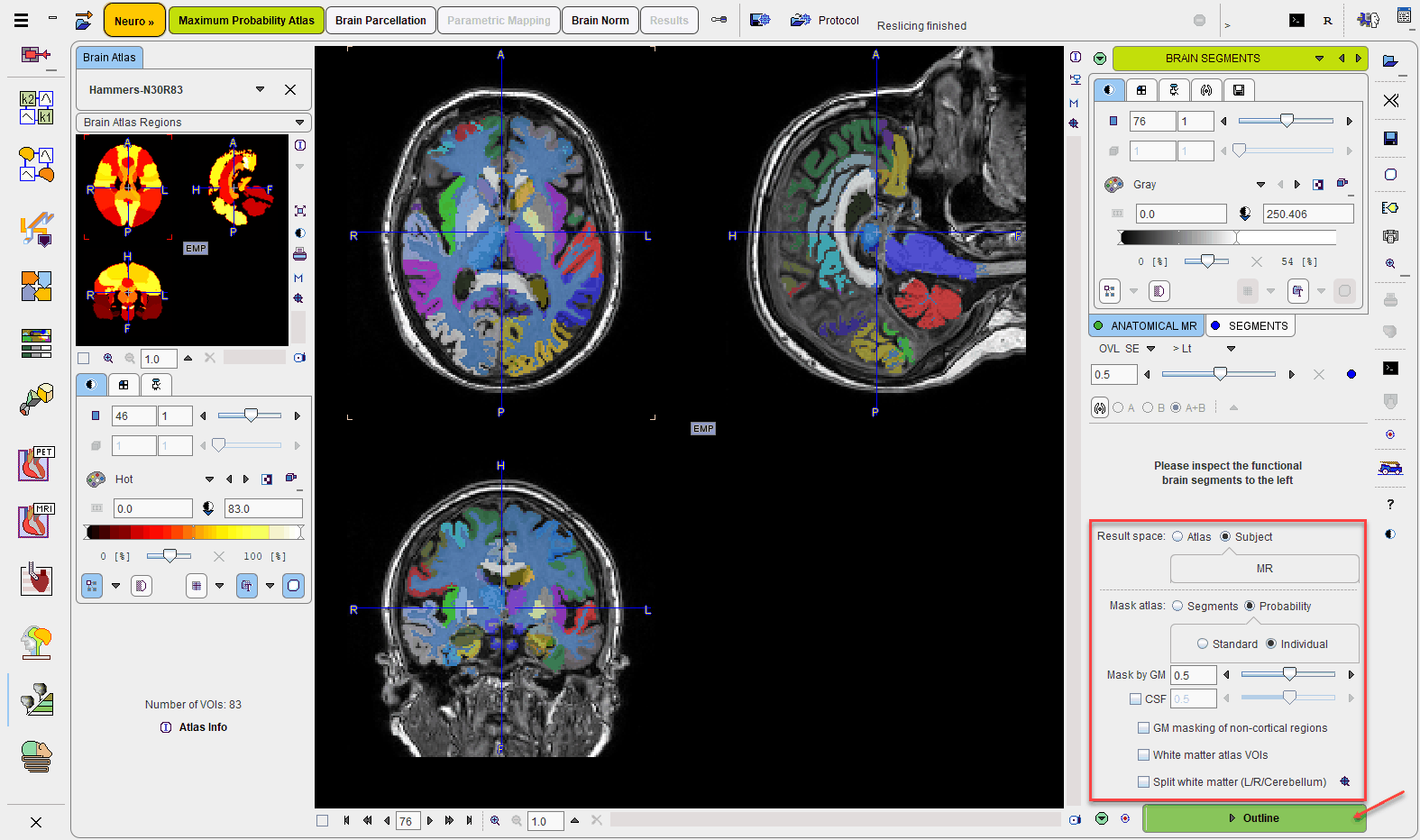
Task: Enable GM masking of non-cortical regions
Action: 1144,727
